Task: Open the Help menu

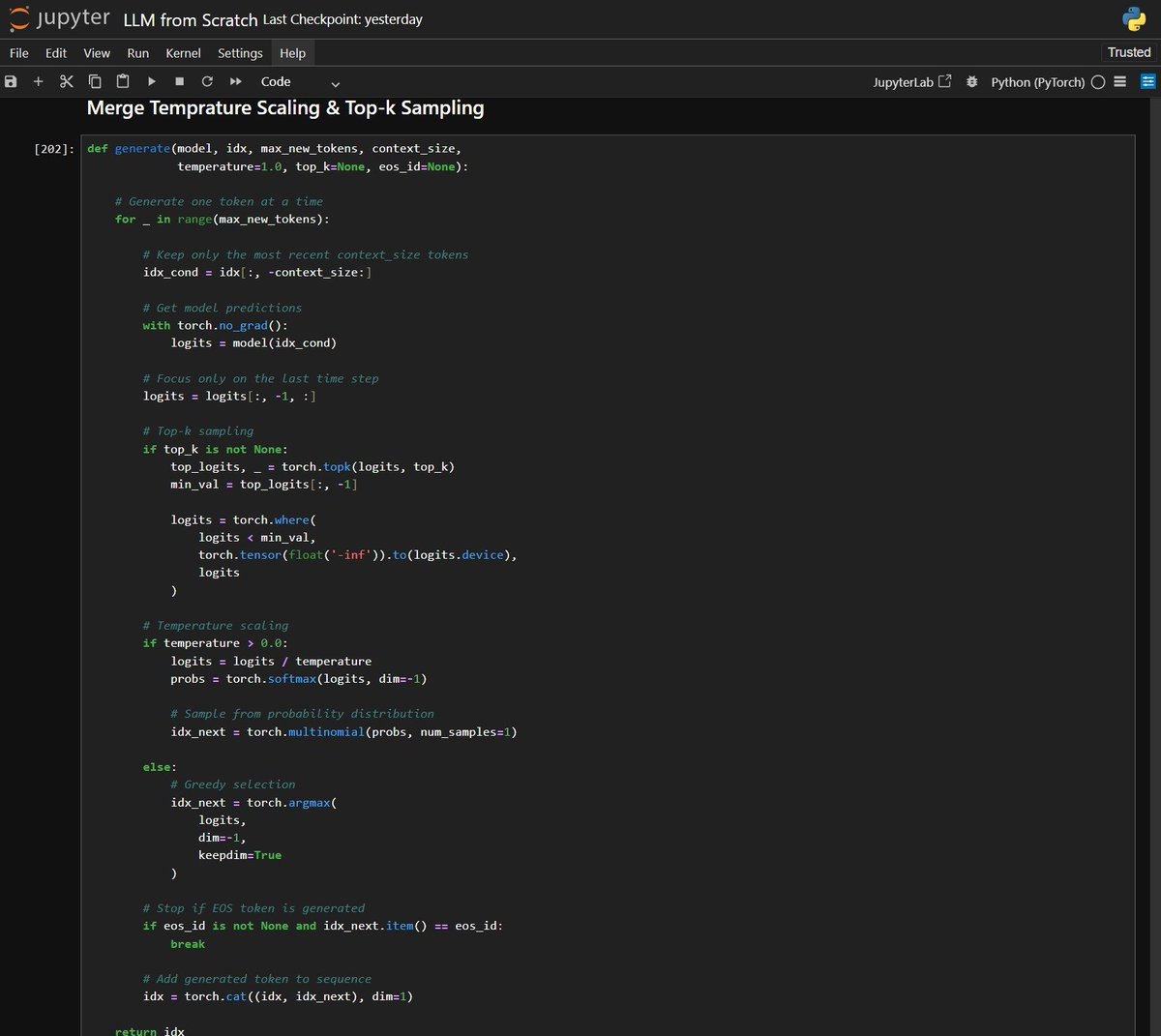Action: tap(292, 53)
